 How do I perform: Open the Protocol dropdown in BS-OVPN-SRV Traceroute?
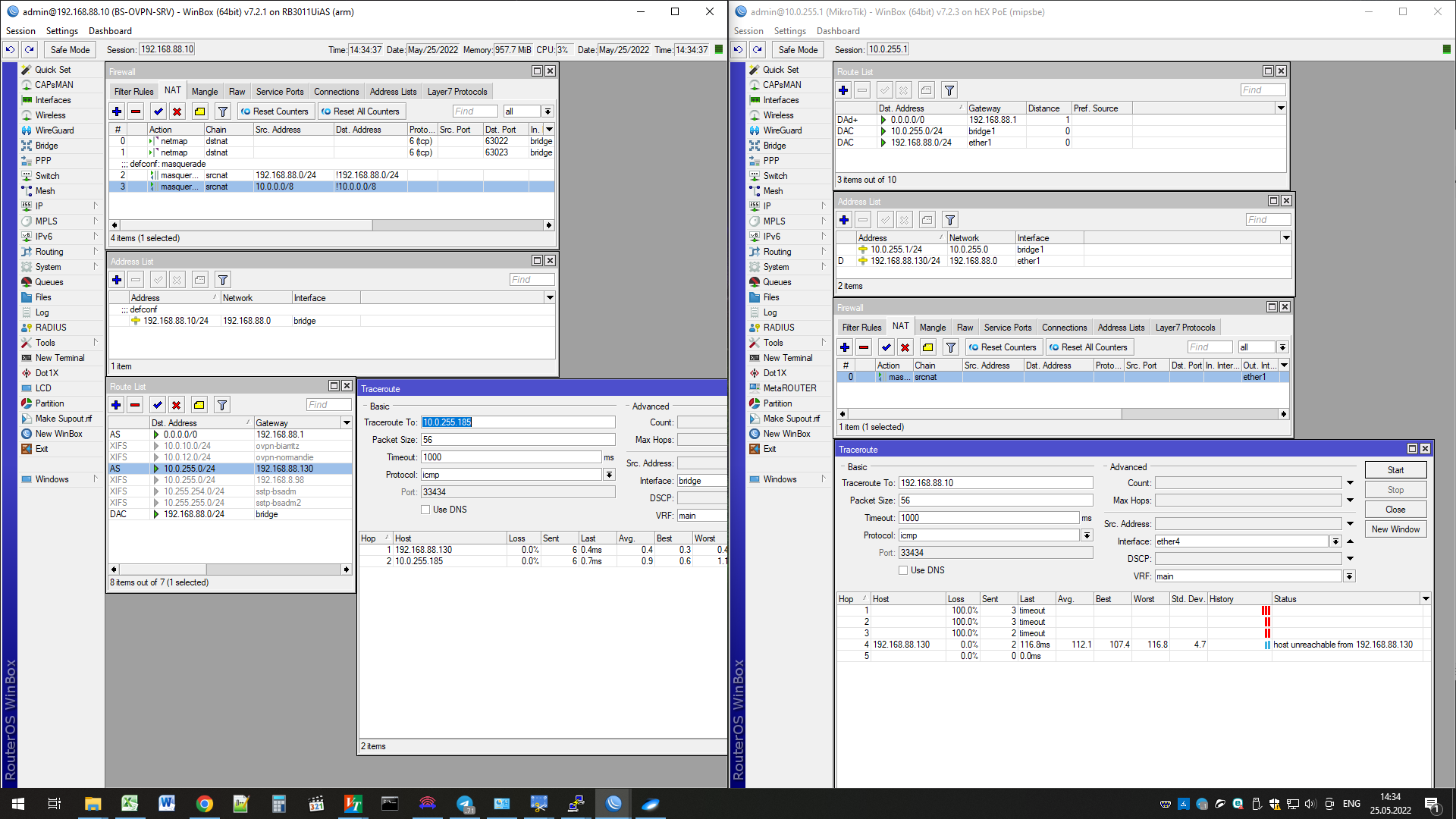[609, 475]
